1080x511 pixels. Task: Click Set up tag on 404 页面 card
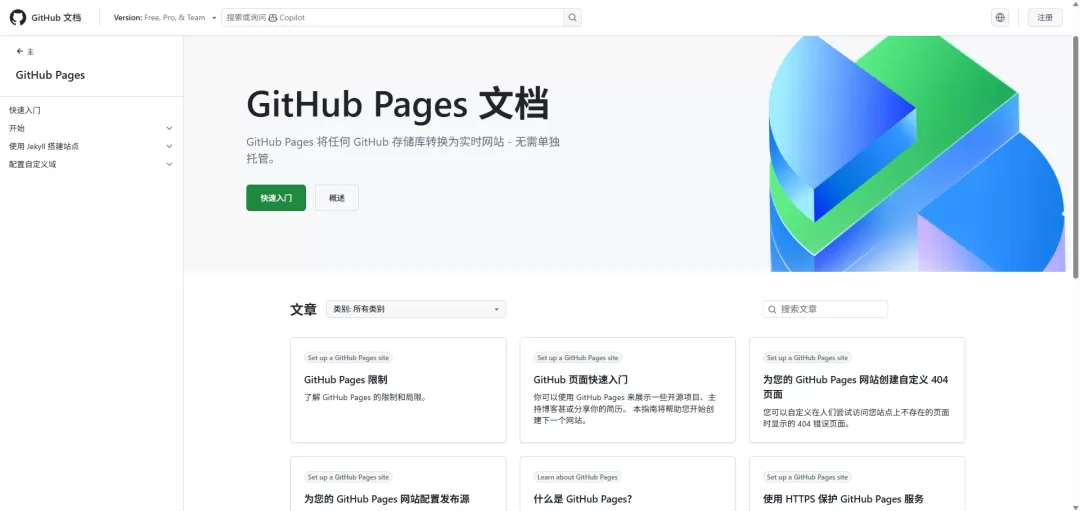click(x=807, y=357)
